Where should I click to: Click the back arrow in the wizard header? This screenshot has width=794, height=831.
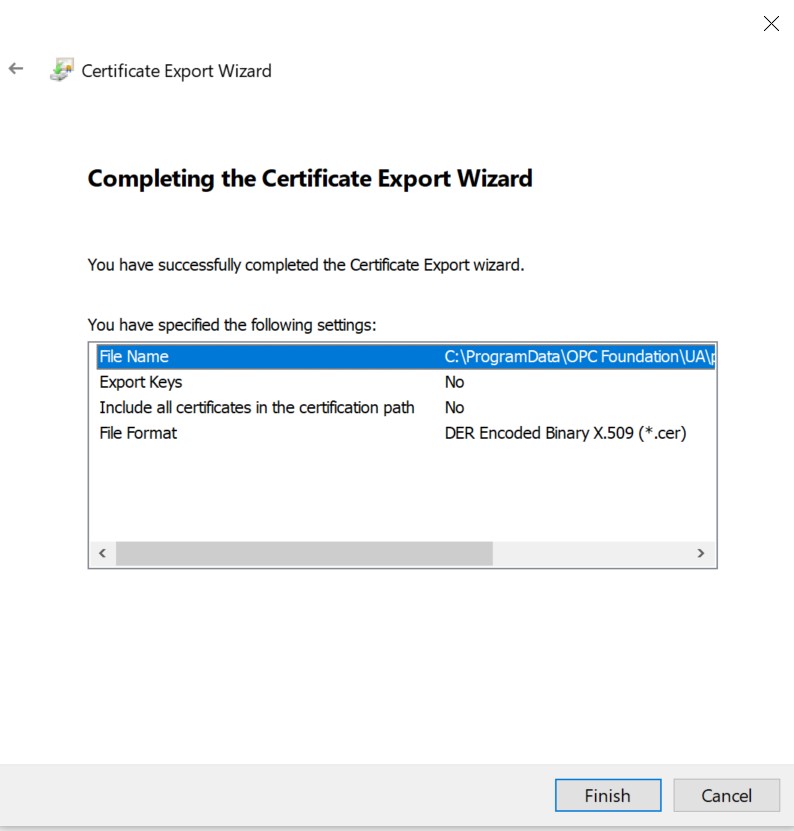pyautogui.click(x=16, y=70)
